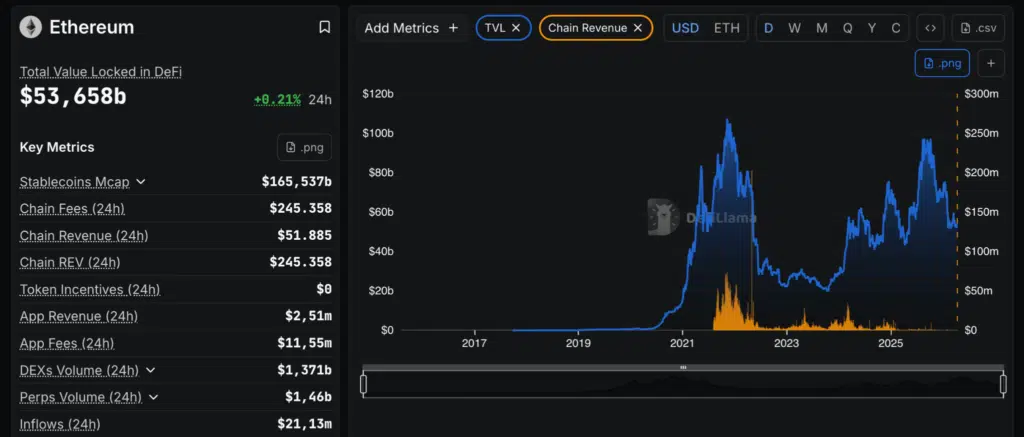This screenshot has height=437, width=1024.
Task: Expand the Stablecoins Mcap breakdown
Action: coord(140,182)
